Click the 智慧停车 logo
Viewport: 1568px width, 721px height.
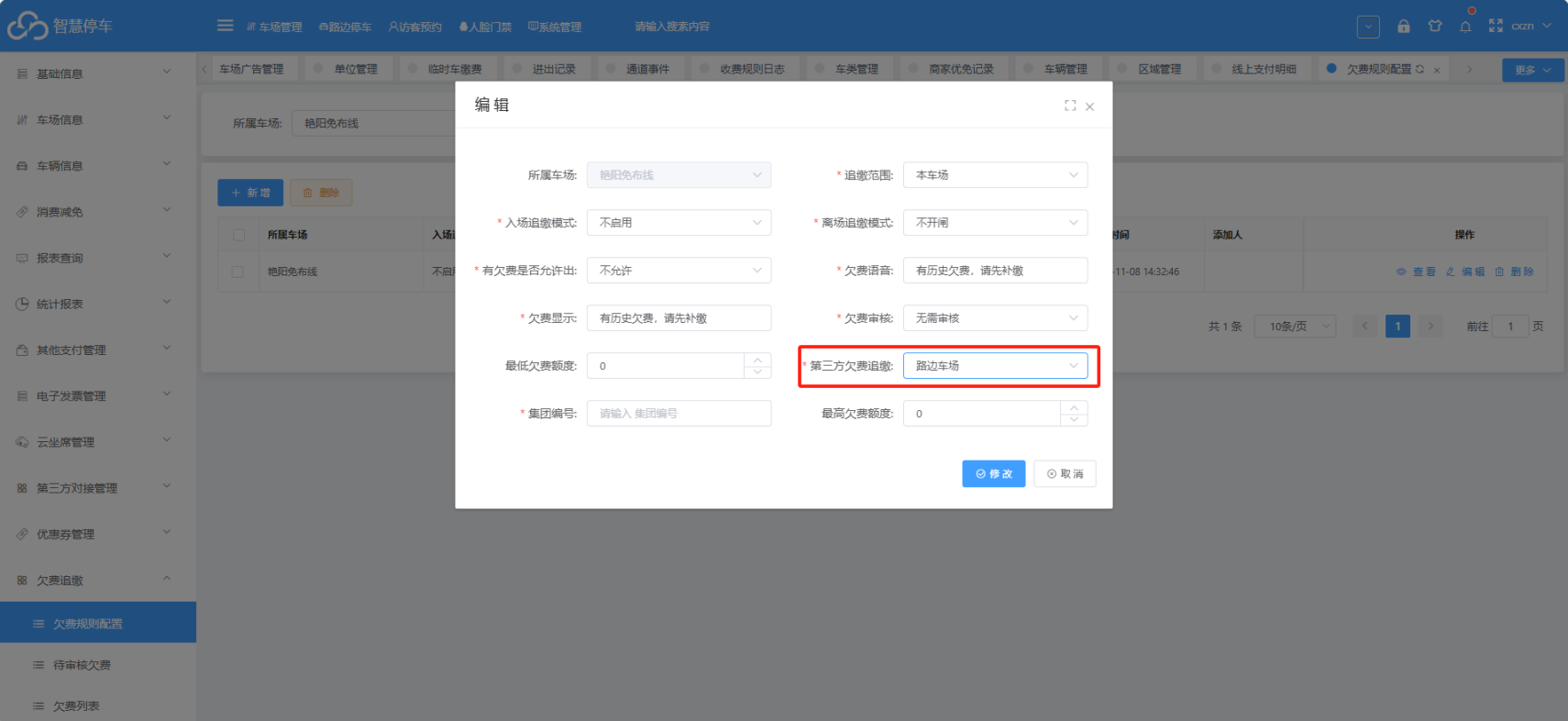point(61,26)
